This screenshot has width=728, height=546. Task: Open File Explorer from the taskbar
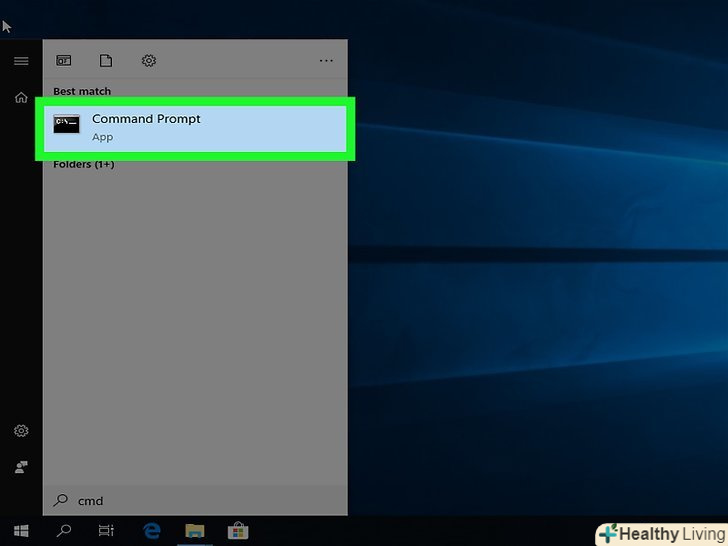195,531
